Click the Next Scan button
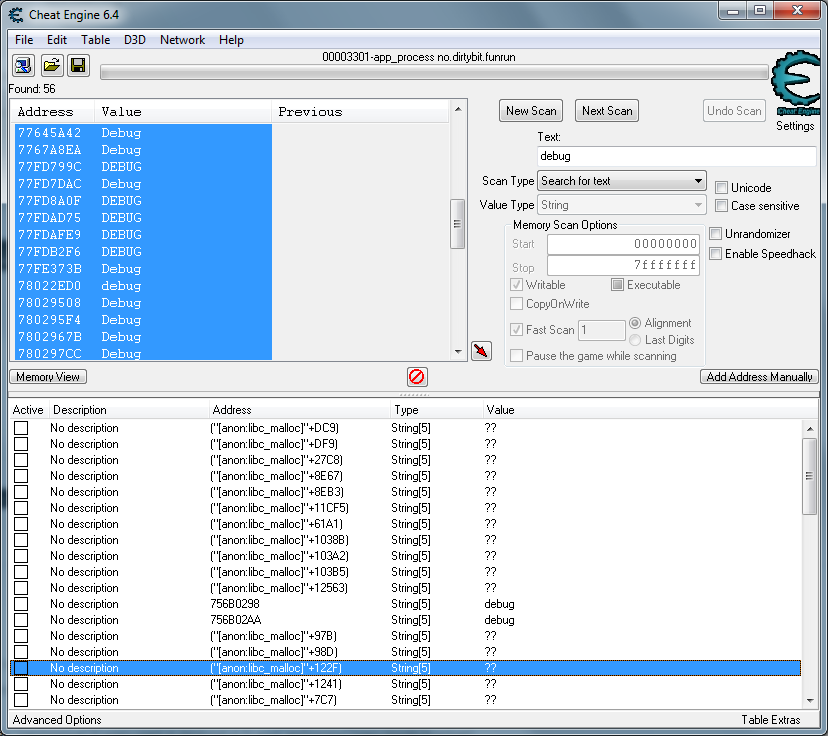 tap(607, 111)
